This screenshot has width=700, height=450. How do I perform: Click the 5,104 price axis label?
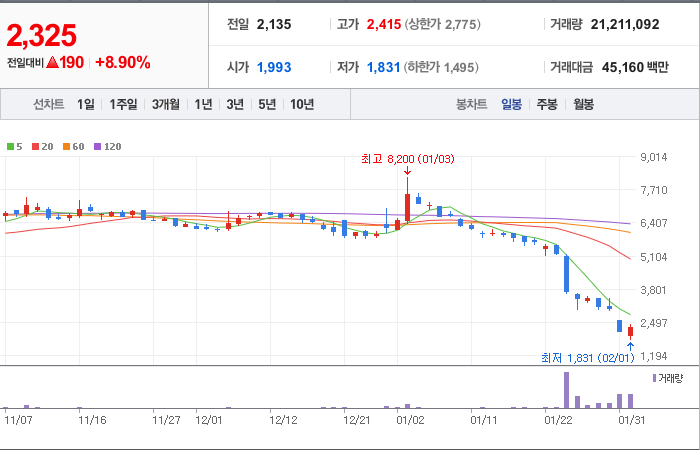click(x=654, y=257)
